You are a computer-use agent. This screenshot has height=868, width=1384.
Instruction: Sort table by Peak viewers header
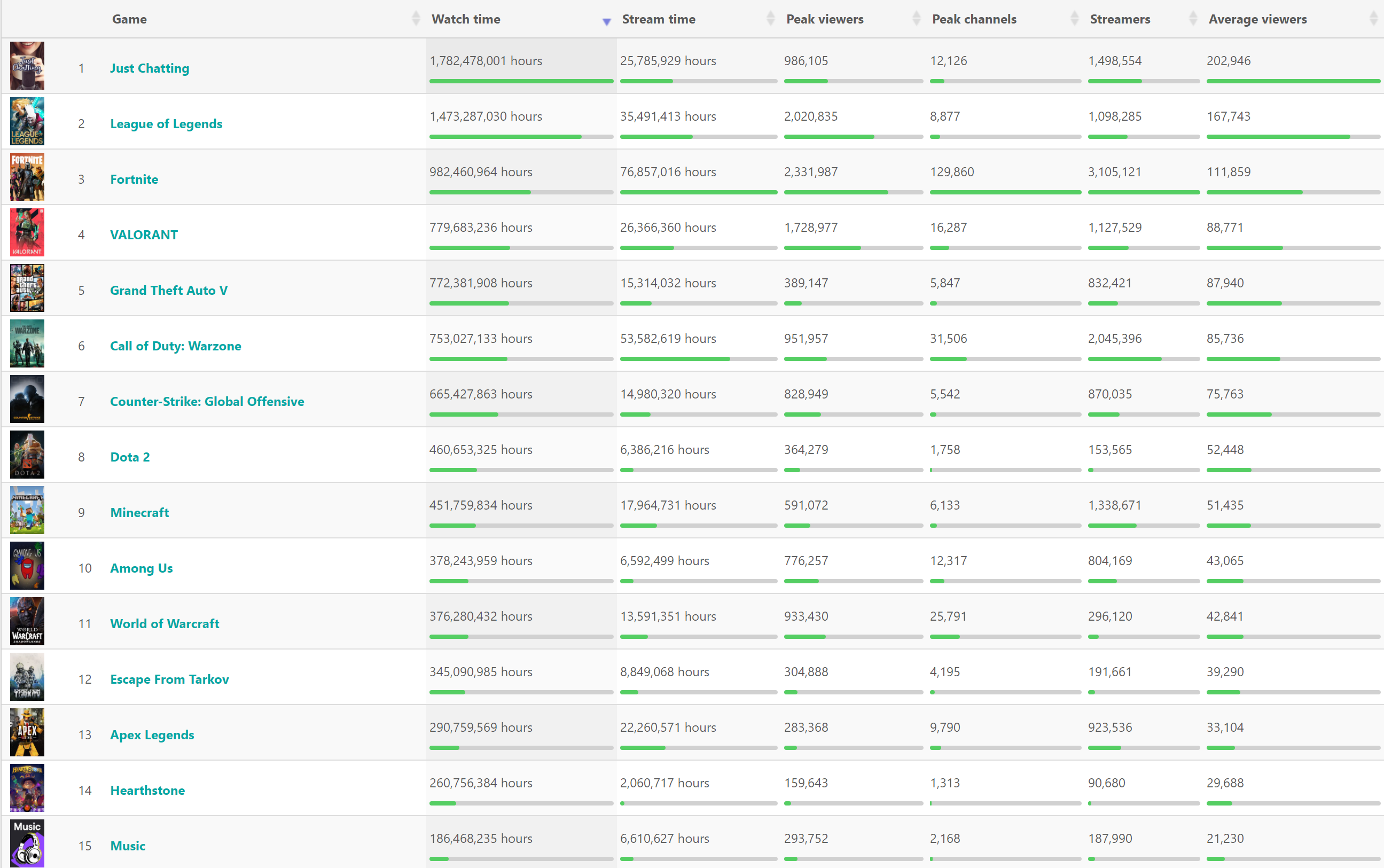824,19
